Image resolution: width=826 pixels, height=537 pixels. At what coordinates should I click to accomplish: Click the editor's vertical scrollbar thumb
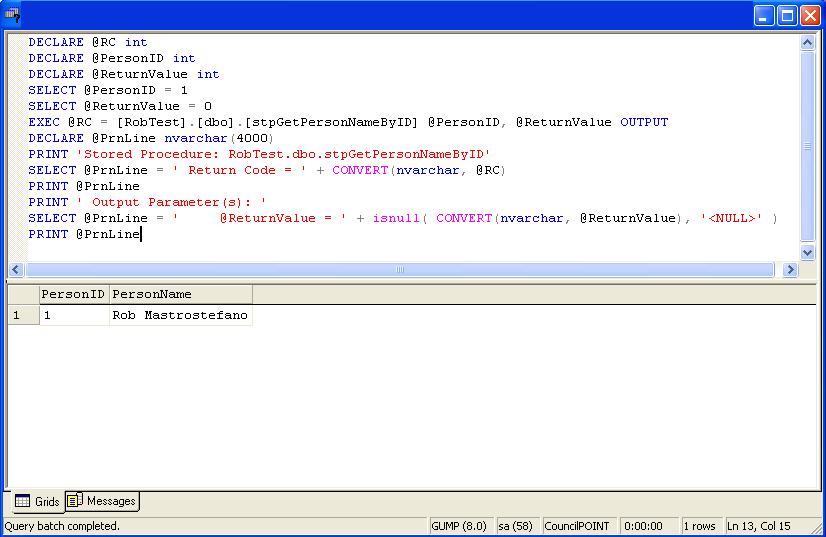(808, 145)
